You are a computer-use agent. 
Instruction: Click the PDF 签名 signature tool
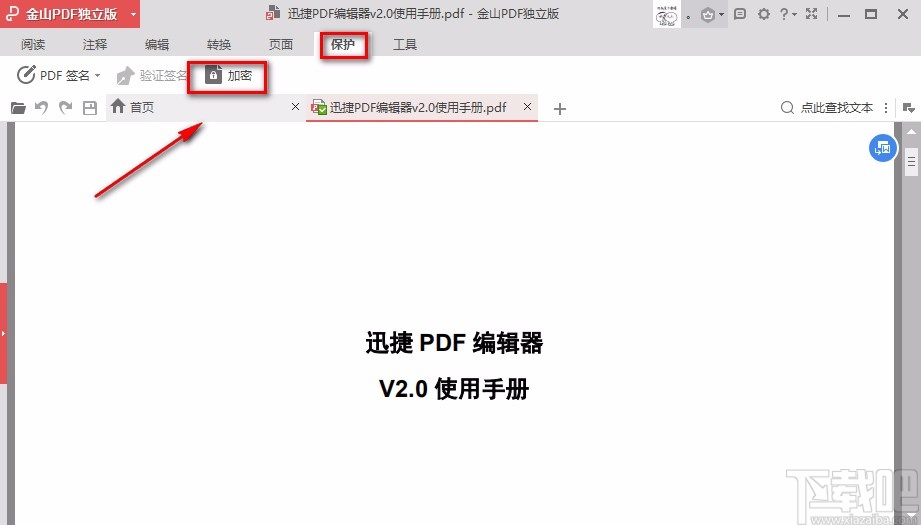click(53, 75)
